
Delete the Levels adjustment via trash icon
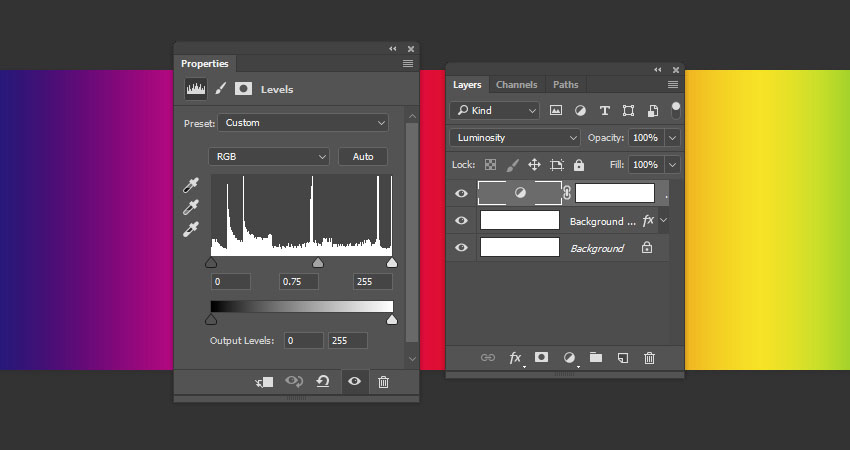click(383, 382)
